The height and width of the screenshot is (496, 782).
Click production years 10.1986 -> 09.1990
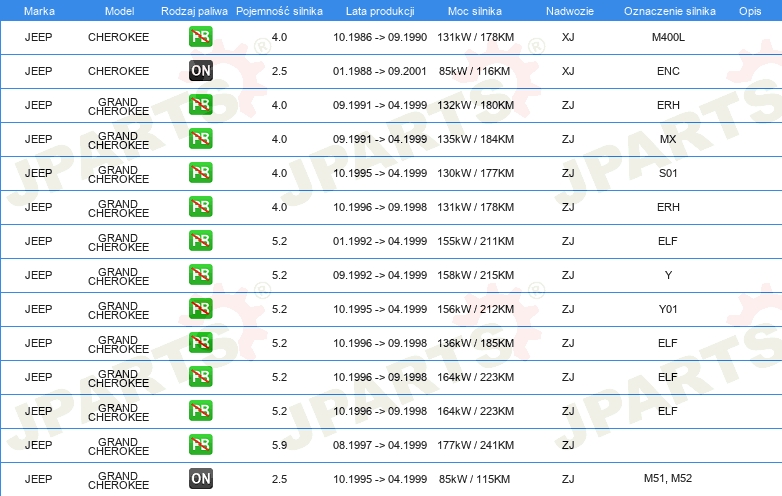pos(380,37)
